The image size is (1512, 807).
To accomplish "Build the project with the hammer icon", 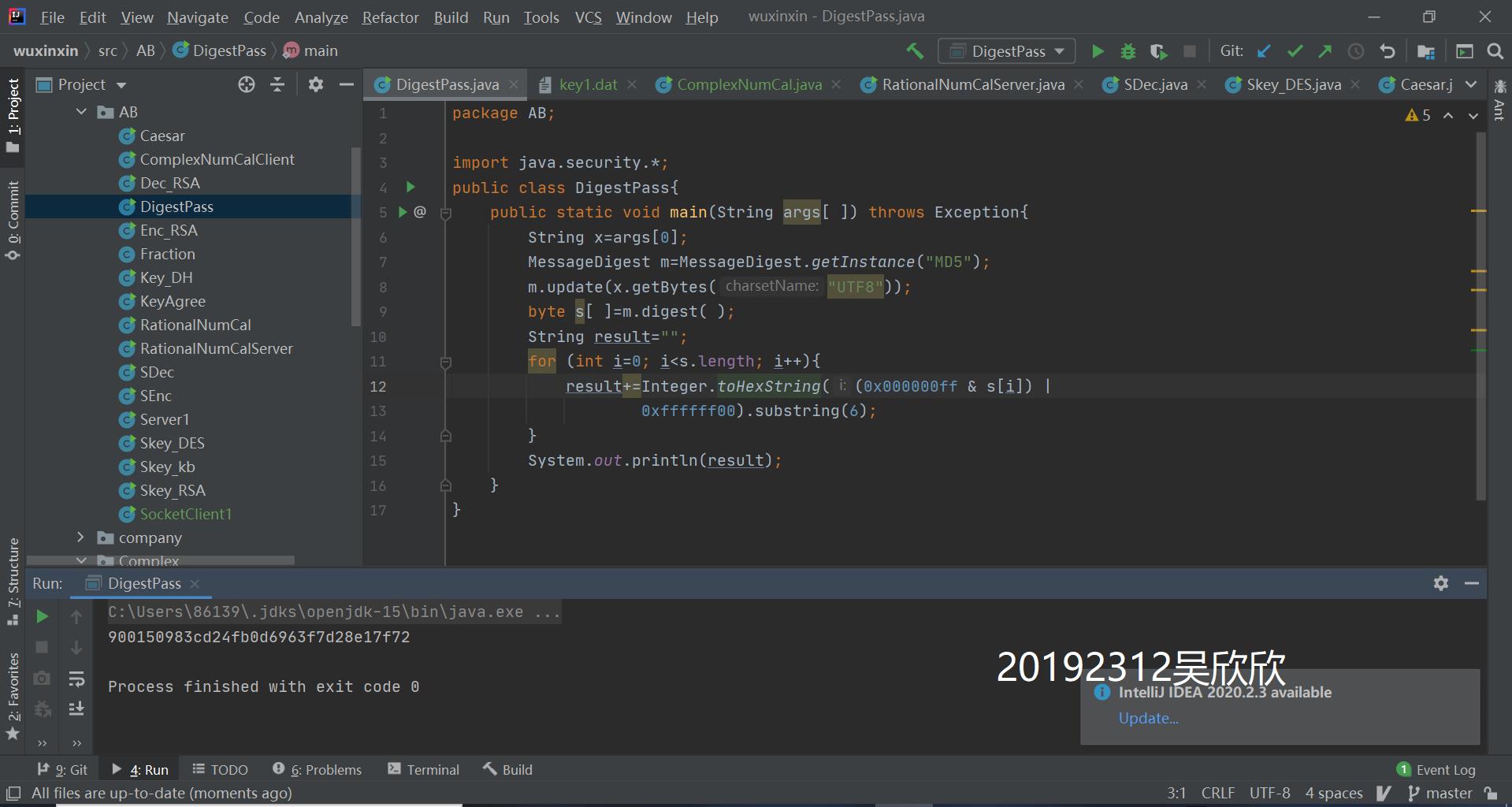I will coord(915,51).
